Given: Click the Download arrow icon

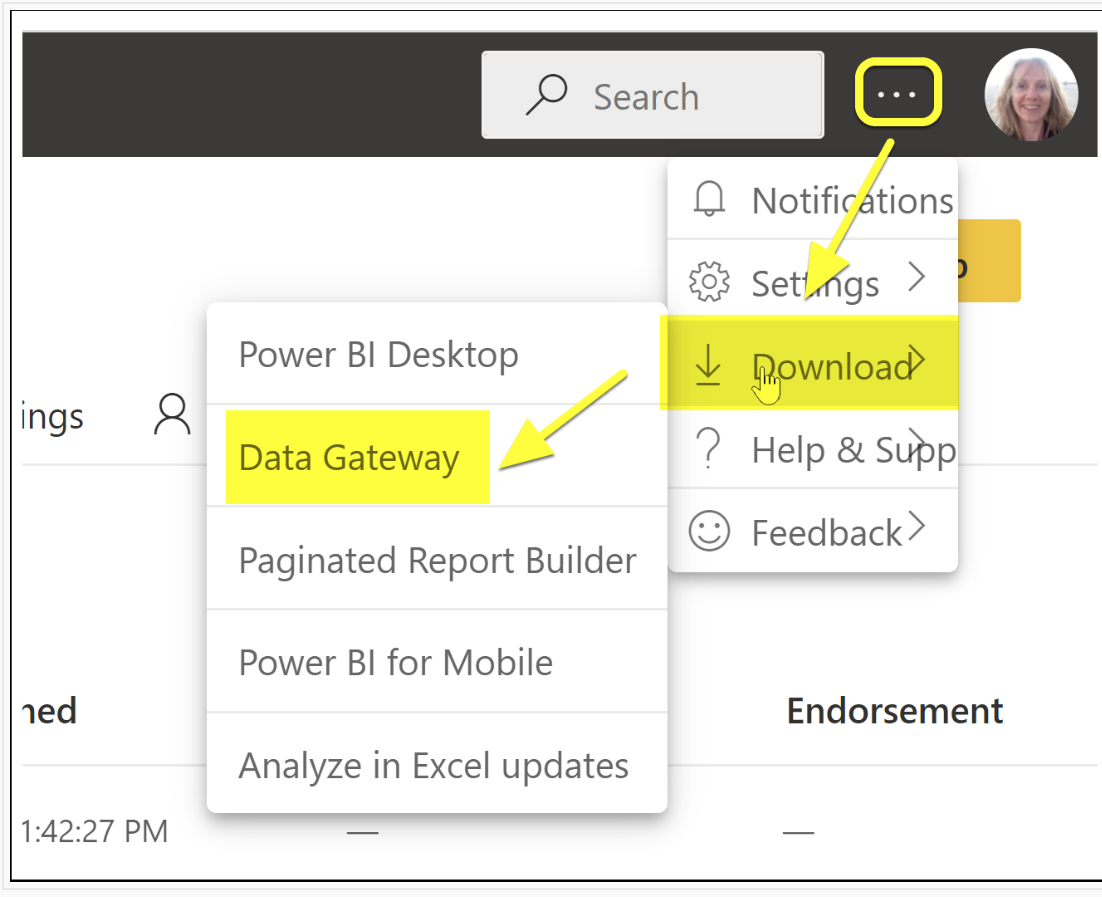Looking at the screenshot, I should point(708,366).
